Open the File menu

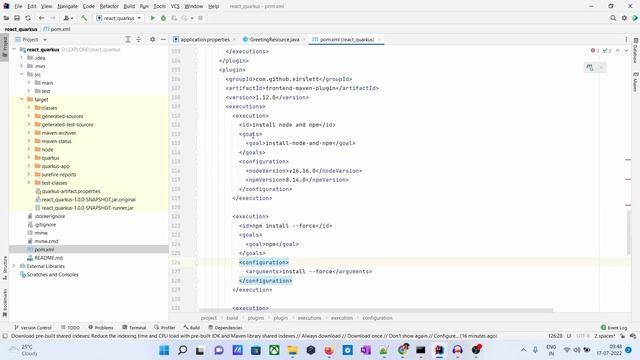pos(18,6)
